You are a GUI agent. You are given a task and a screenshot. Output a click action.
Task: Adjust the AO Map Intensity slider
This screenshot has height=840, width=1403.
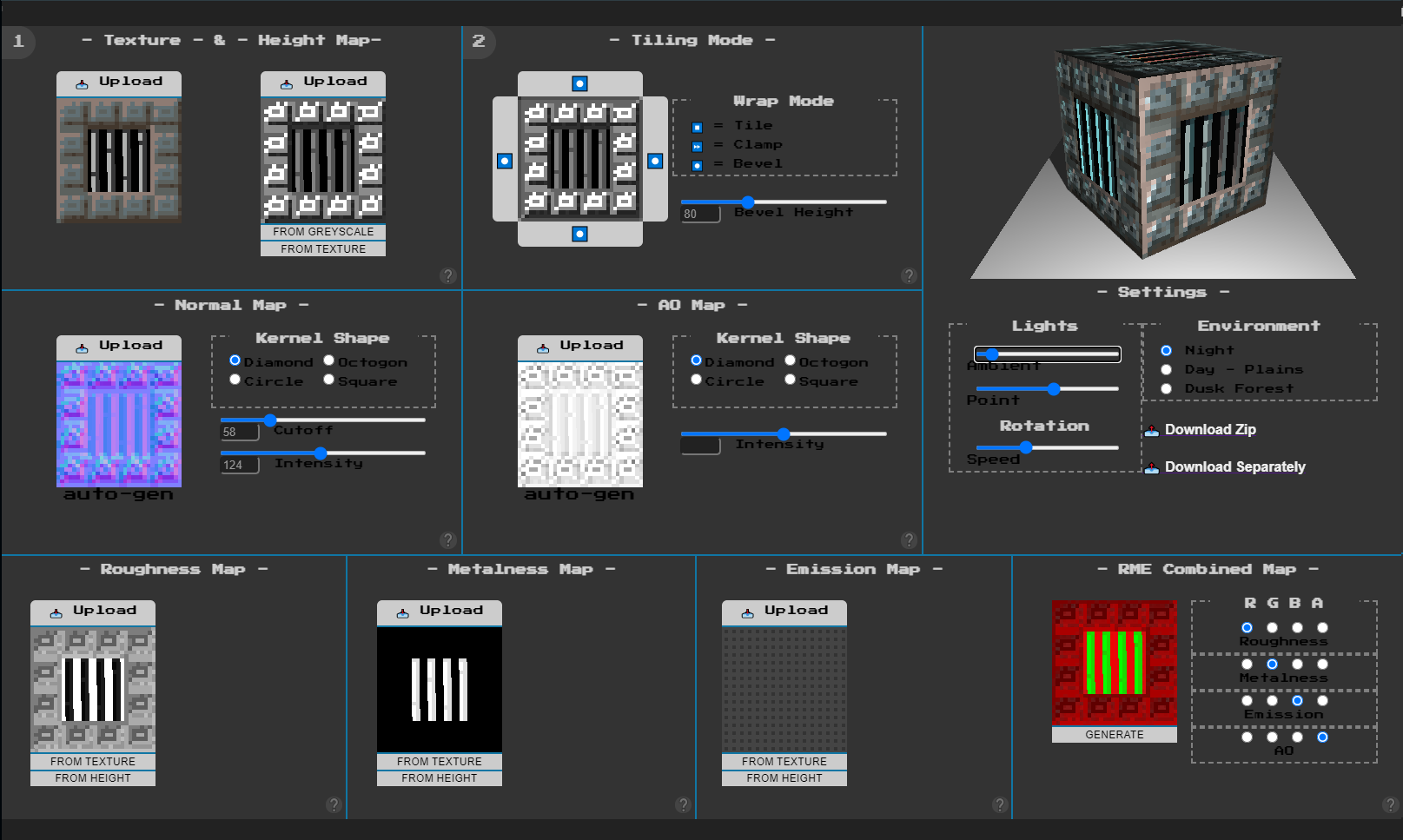pyautogui.click(x=784, y=433)
